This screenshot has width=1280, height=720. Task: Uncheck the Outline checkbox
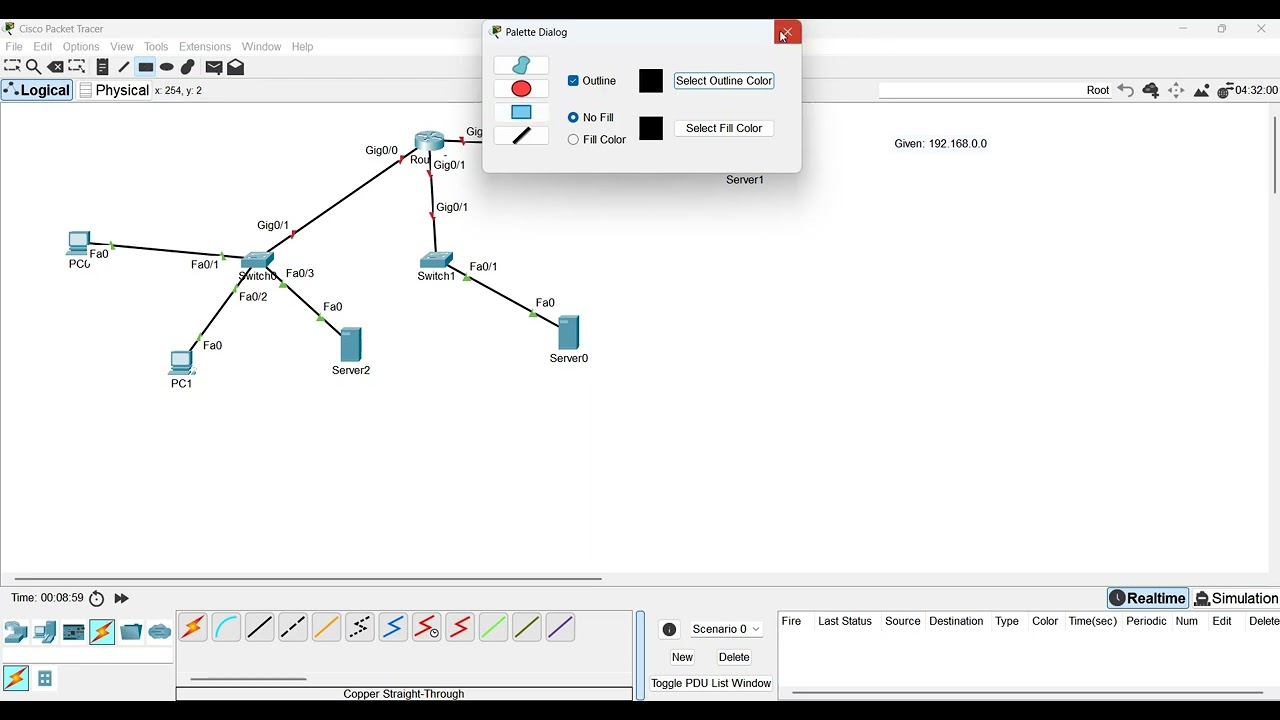coord(573,81)
